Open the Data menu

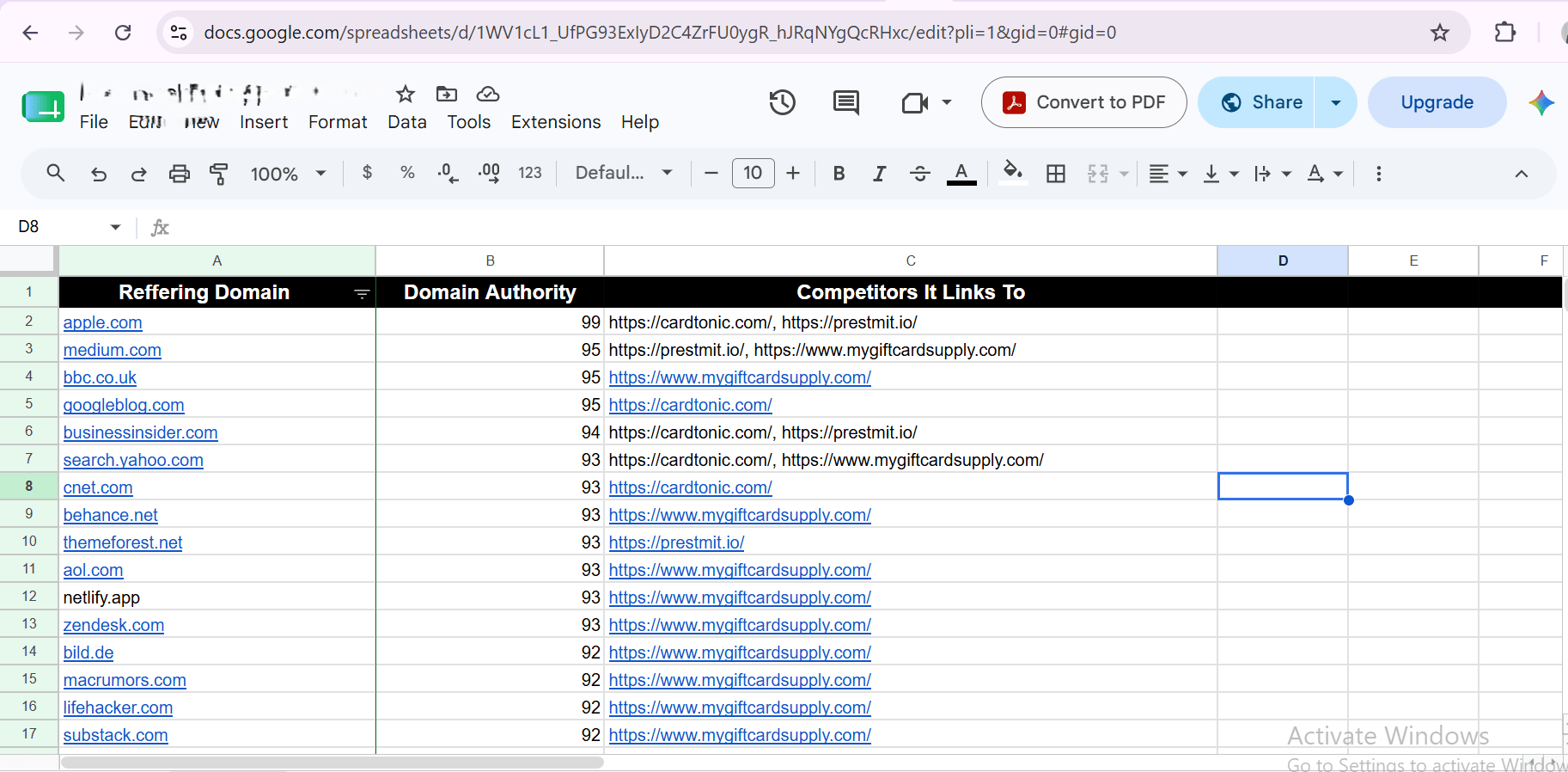(x=407, y=122)
